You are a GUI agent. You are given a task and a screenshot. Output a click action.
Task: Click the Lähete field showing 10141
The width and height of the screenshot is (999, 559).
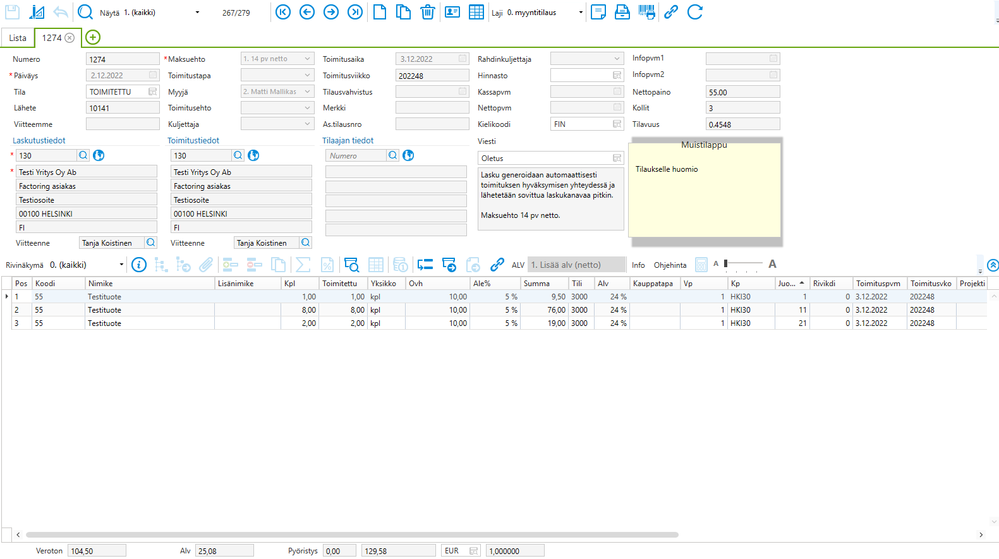pos(122,108)
